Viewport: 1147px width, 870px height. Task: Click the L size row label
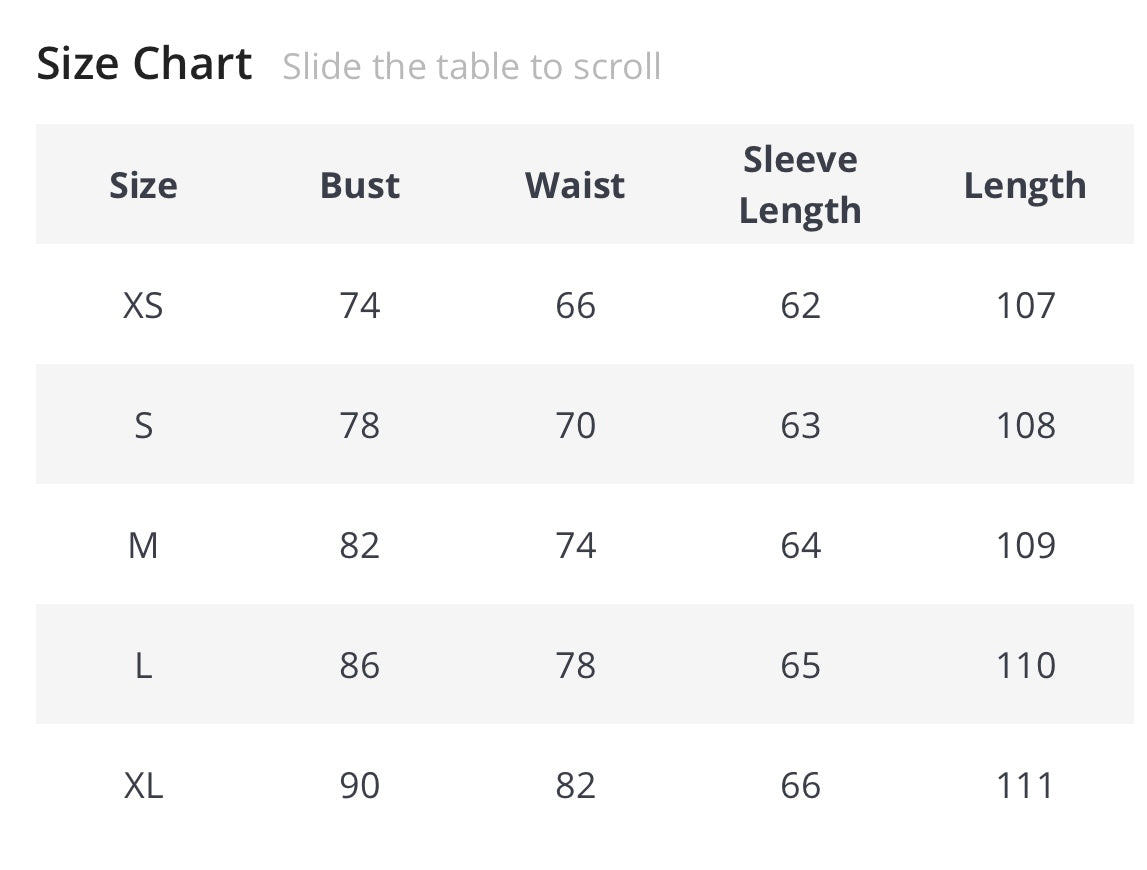pyautogui.click(x=143, y=665)
